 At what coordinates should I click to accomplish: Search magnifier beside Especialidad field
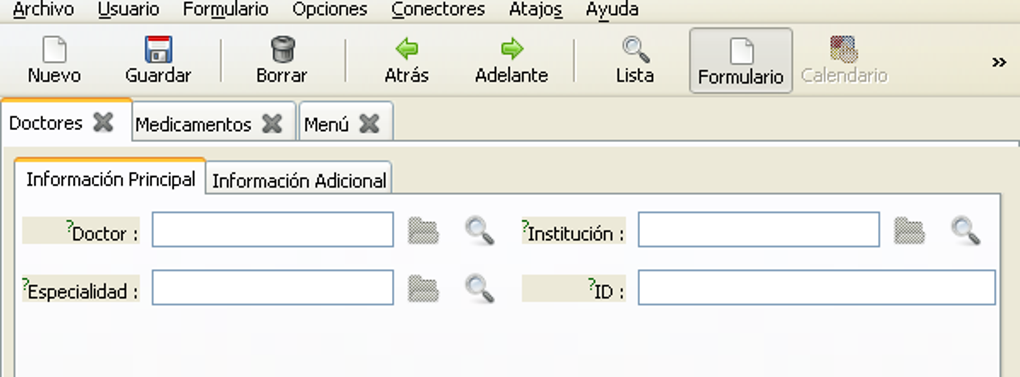(x=479, y=289)
